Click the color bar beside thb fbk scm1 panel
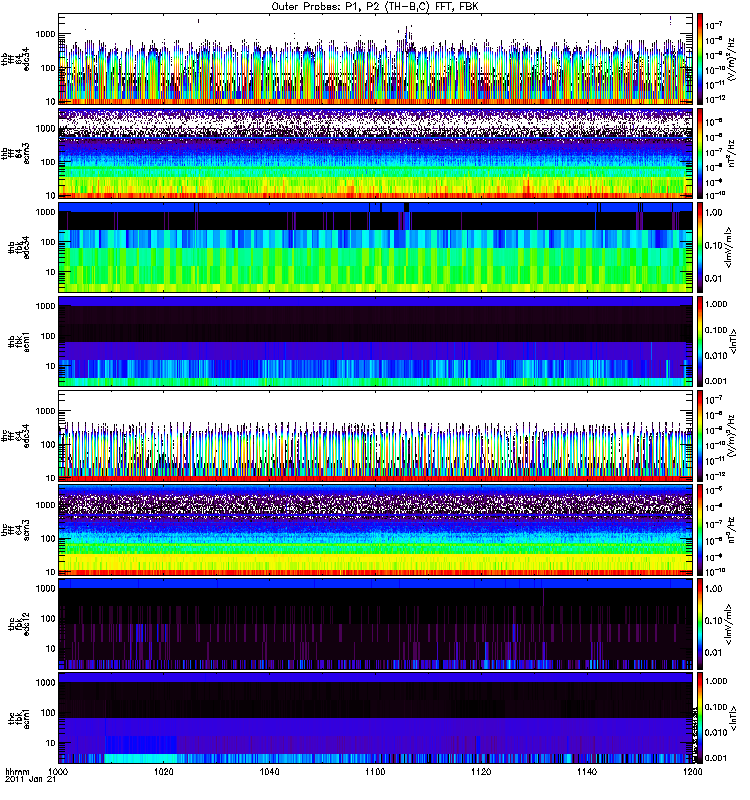 click(x=700, y=341)
